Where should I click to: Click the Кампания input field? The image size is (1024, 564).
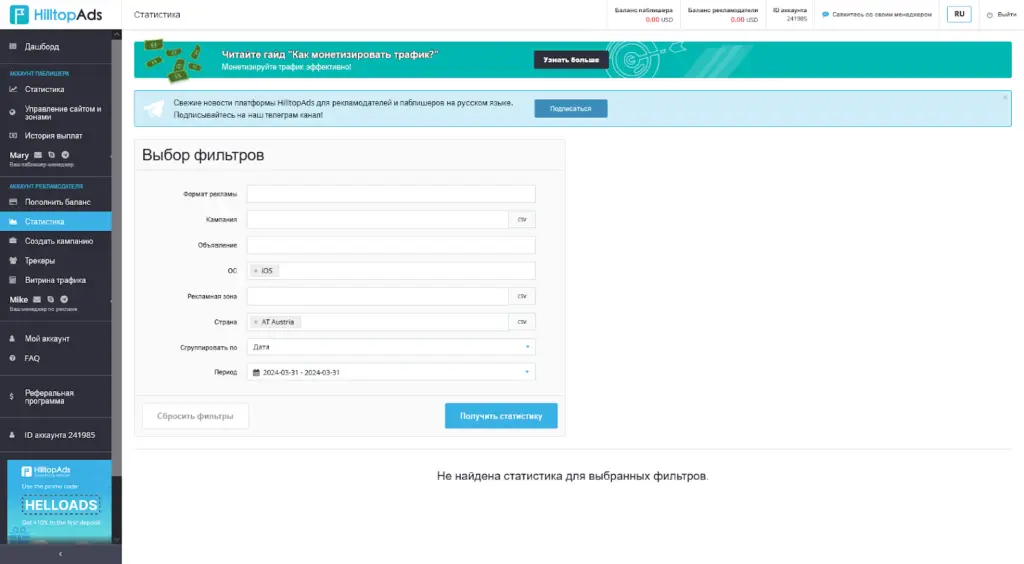pos(377,219)
